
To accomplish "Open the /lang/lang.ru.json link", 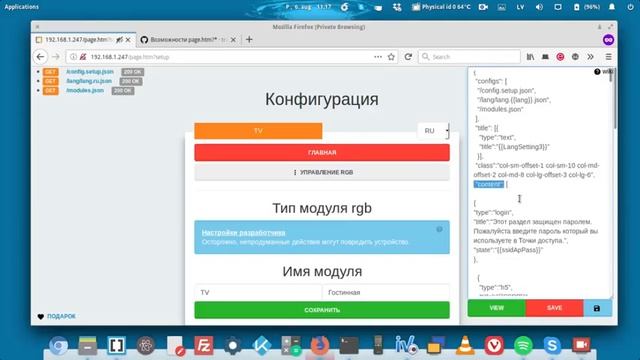I will (x=89, y=81).
